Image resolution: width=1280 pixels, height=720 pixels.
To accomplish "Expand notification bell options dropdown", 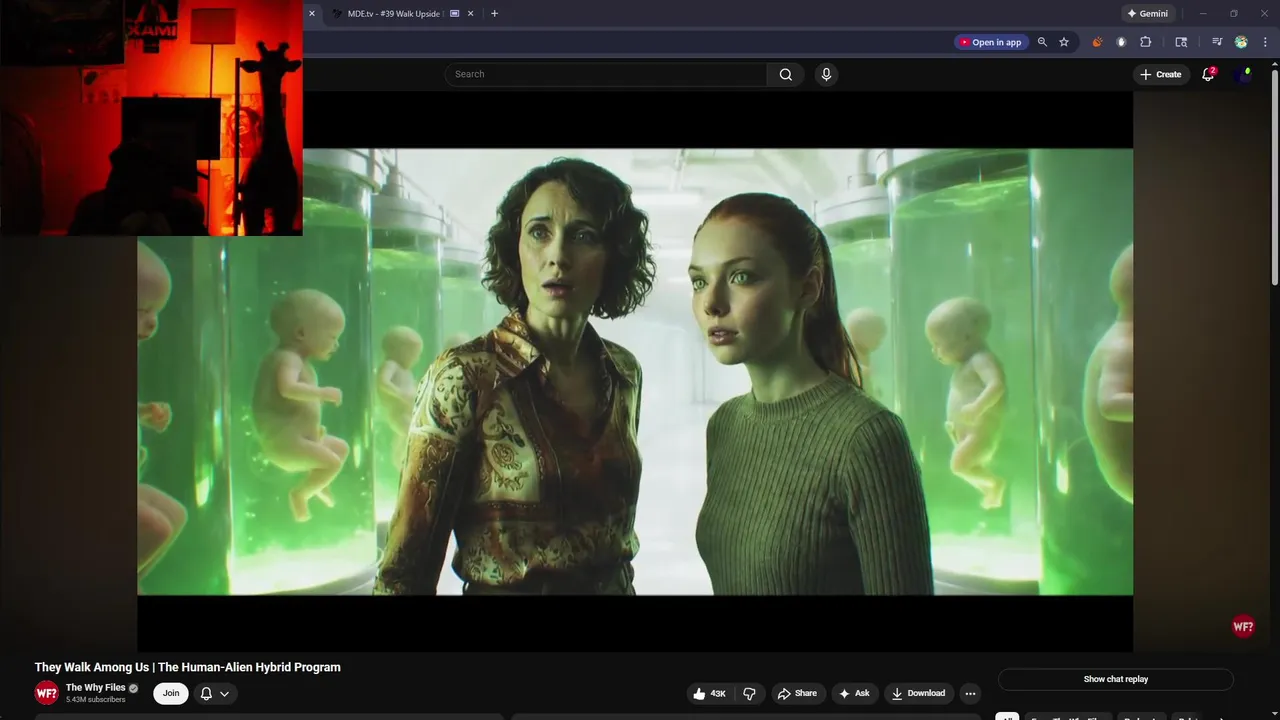I will pos(224,694).
